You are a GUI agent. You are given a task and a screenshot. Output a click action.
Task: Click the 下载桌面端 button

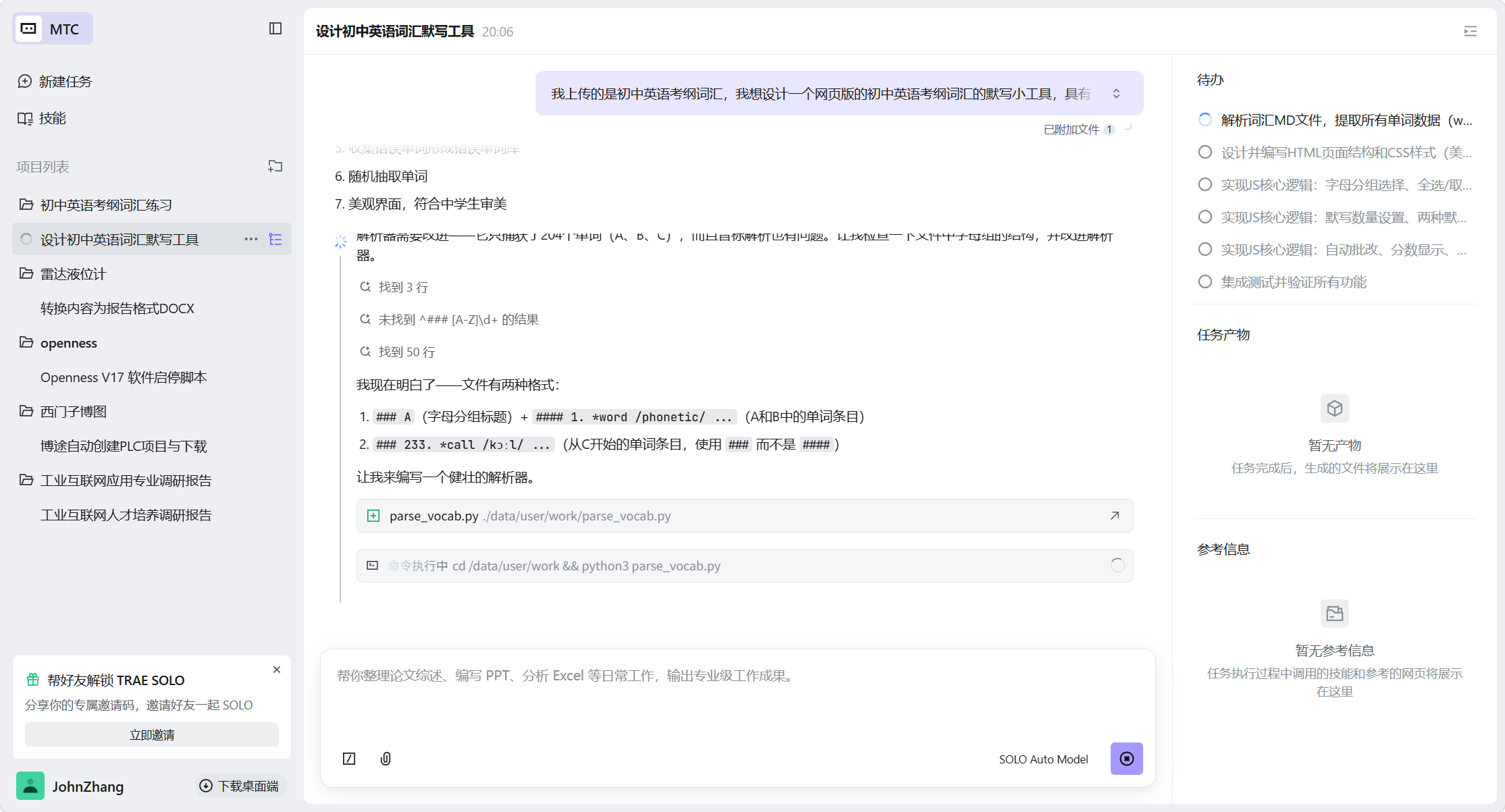[241, 786]
